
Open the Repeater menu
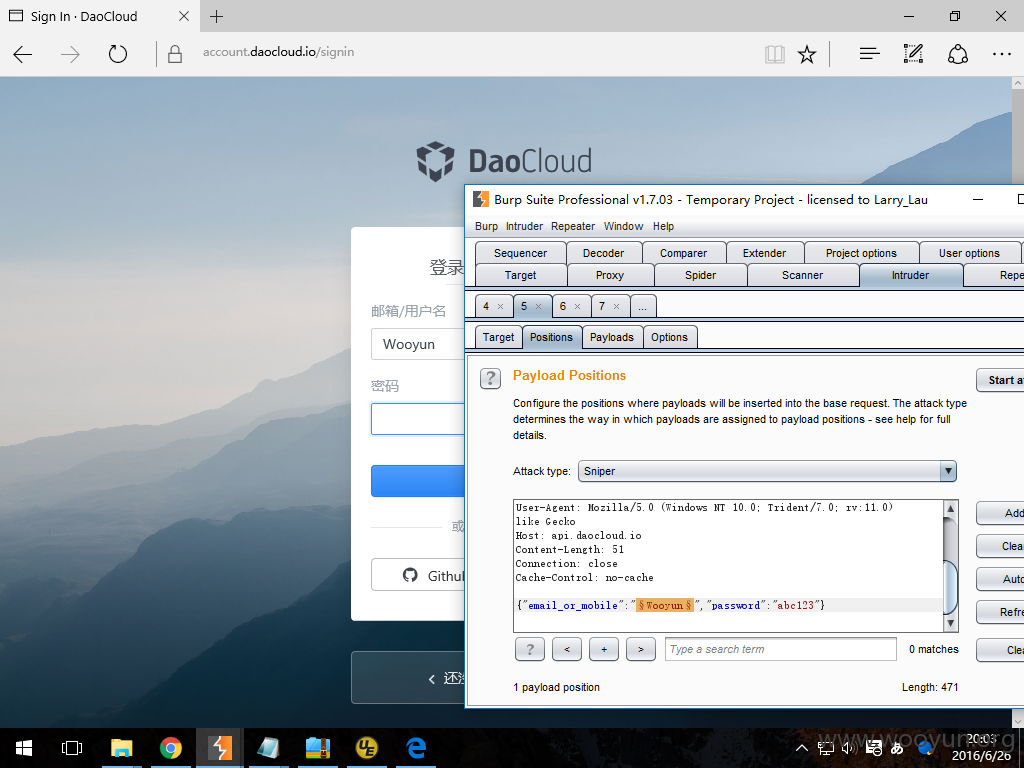click(x=573, y=226)
